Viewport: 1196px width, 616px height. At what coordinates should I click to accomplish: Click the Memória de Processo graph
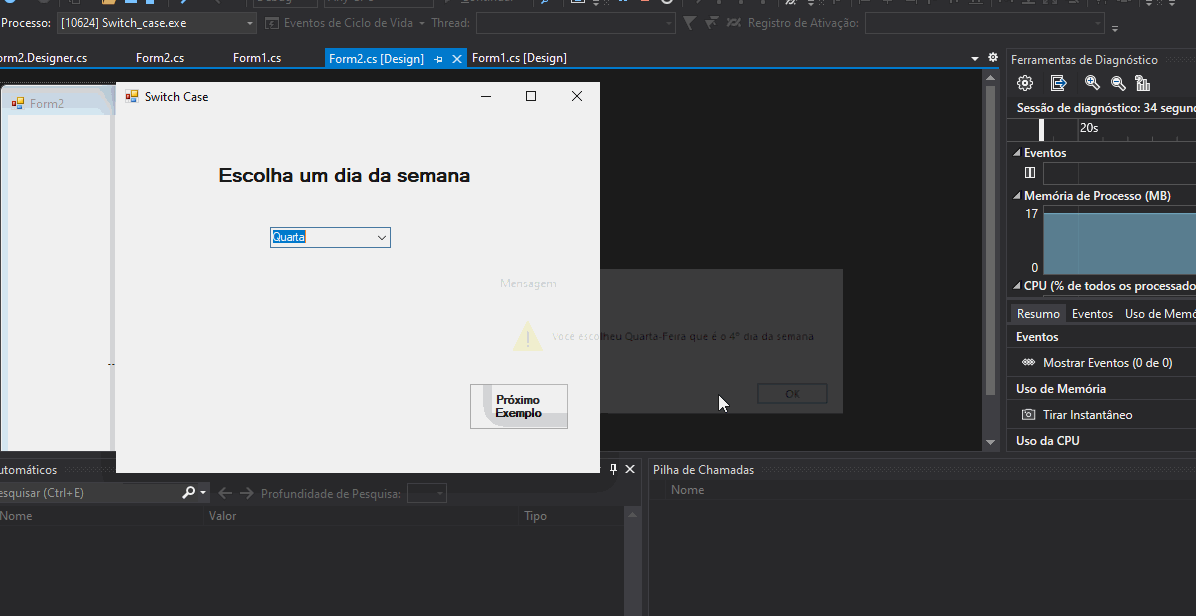tap(1119, 240)
